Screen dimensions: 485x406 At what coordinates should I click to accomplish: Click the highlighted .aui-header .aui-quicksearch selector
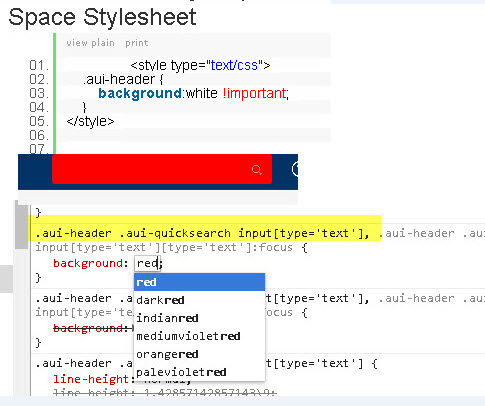[202, 233]
